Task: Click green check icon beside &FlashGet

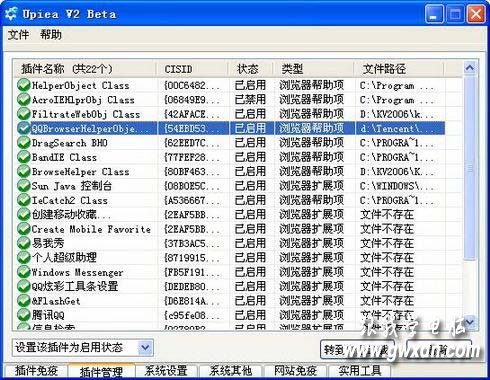Action: [x=24, y=301]
